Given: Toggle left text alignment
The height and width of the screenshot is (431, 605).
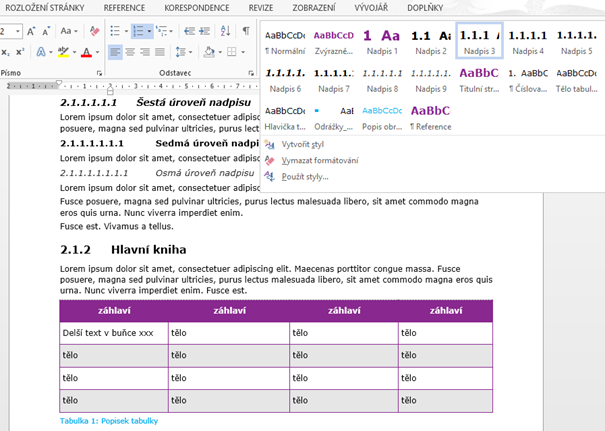Looking at the screenshot, I should point(115,52).
